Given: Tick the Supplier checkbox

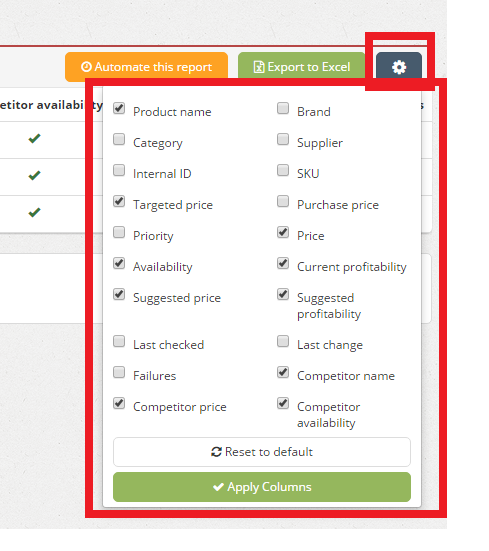Looking at the screenshot, I should click(x=283, y=139).
